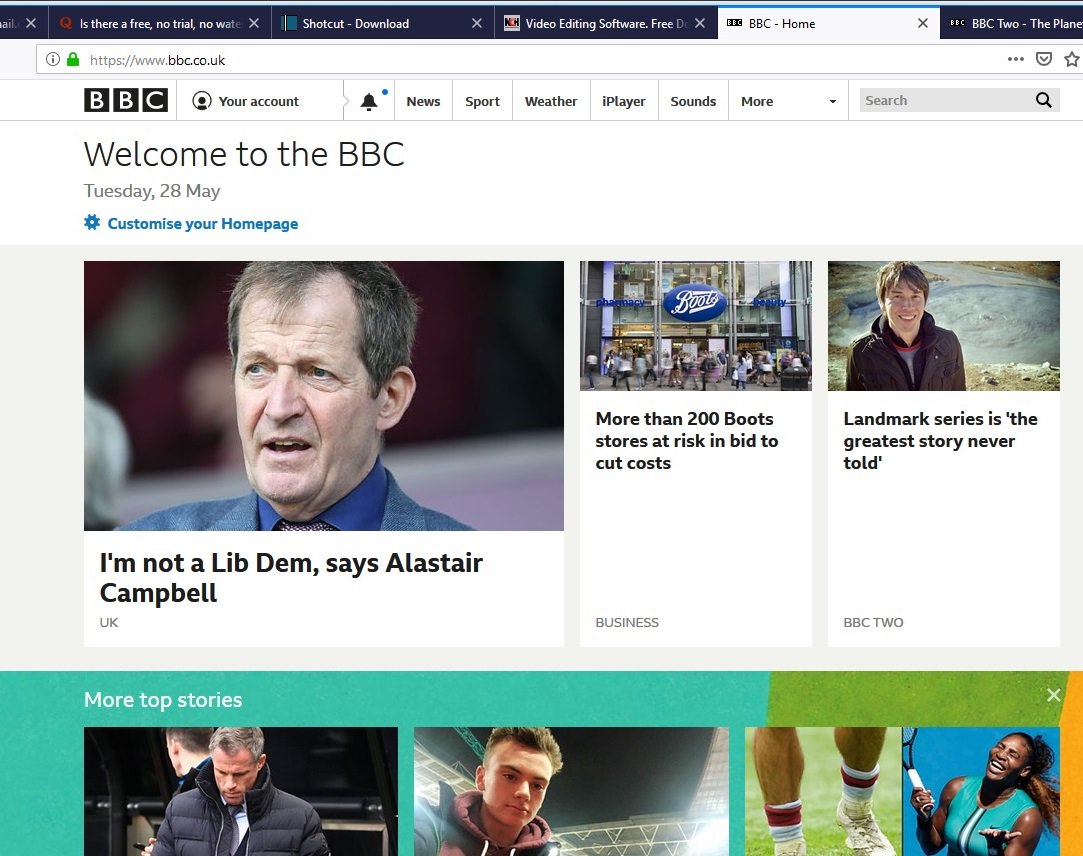Viewport: 1083px width, 856px height.
Task: Click the BBC TWO category tag
Action: 873,622
